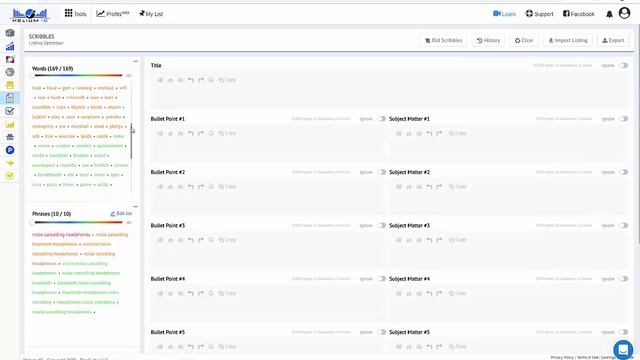Click Edit List in Phrases panel
640x360 pixels.
121,213
